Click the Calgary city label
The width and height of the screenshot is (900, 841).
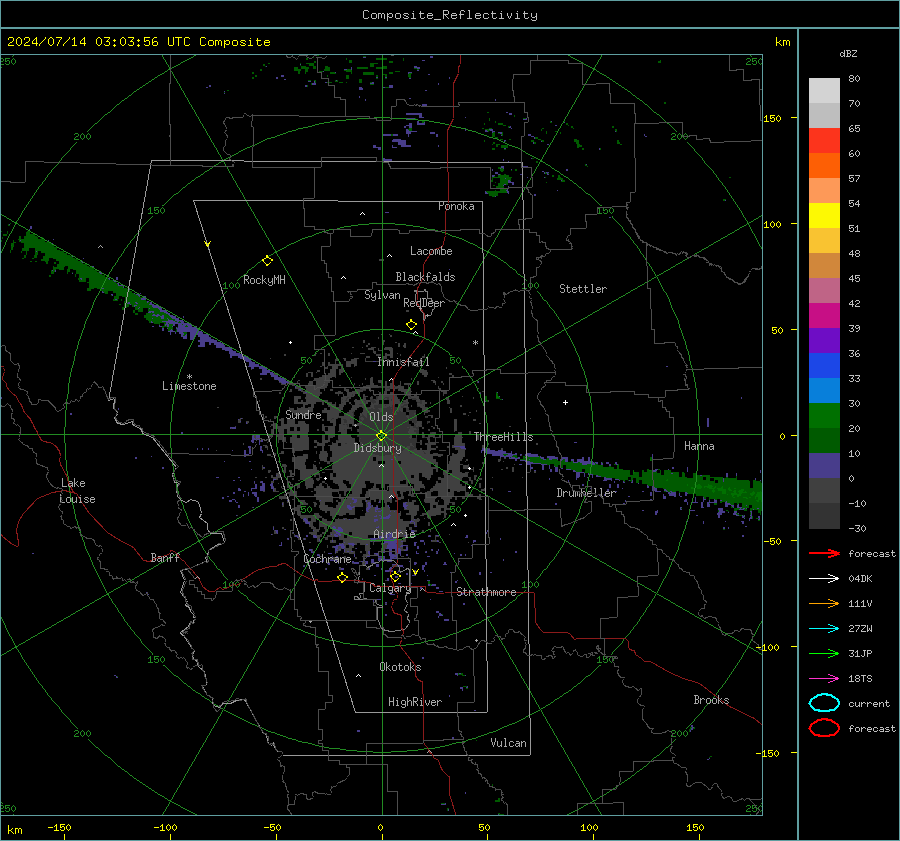tap(390, 588)
